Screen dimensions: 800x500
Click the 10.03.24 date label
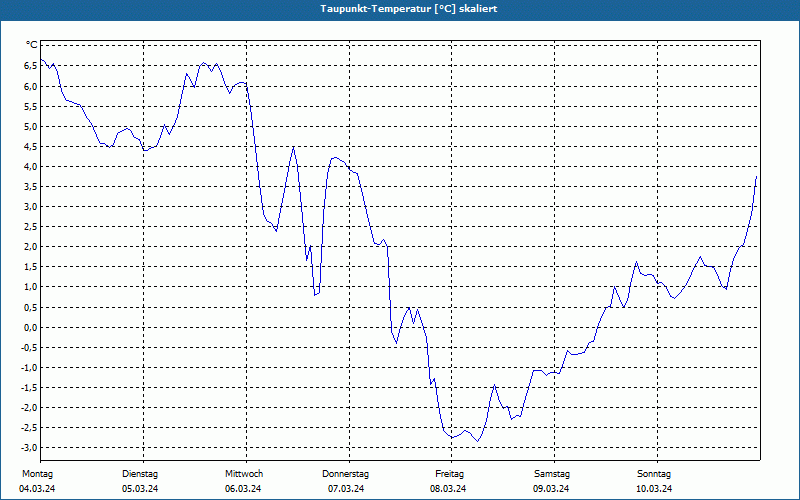click(654, 489)
